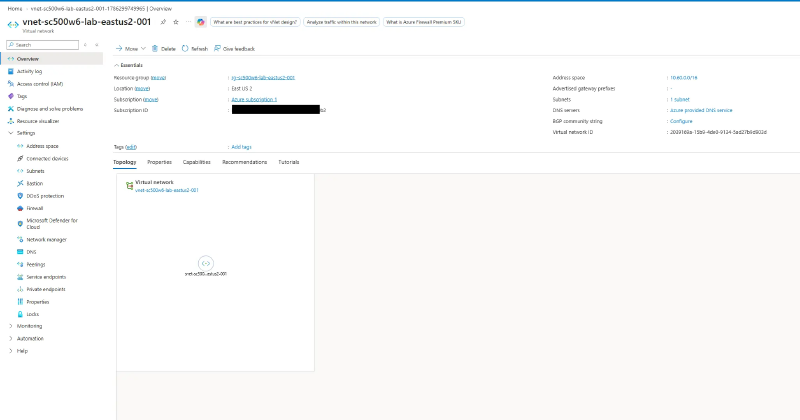Open Private endpoints
Viewport: 800px width, 420px height.
(x=45, y=289)
